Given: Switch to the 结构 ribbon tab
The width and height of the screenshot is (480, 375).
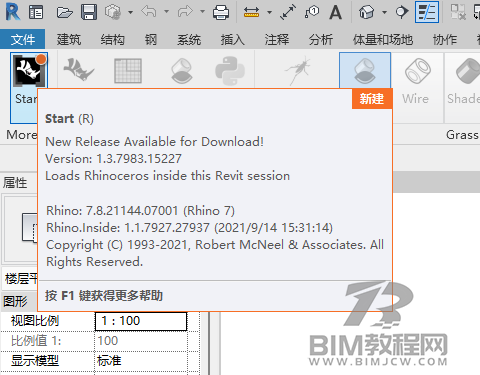Looking at the screenshot, I should click(113, 40).
